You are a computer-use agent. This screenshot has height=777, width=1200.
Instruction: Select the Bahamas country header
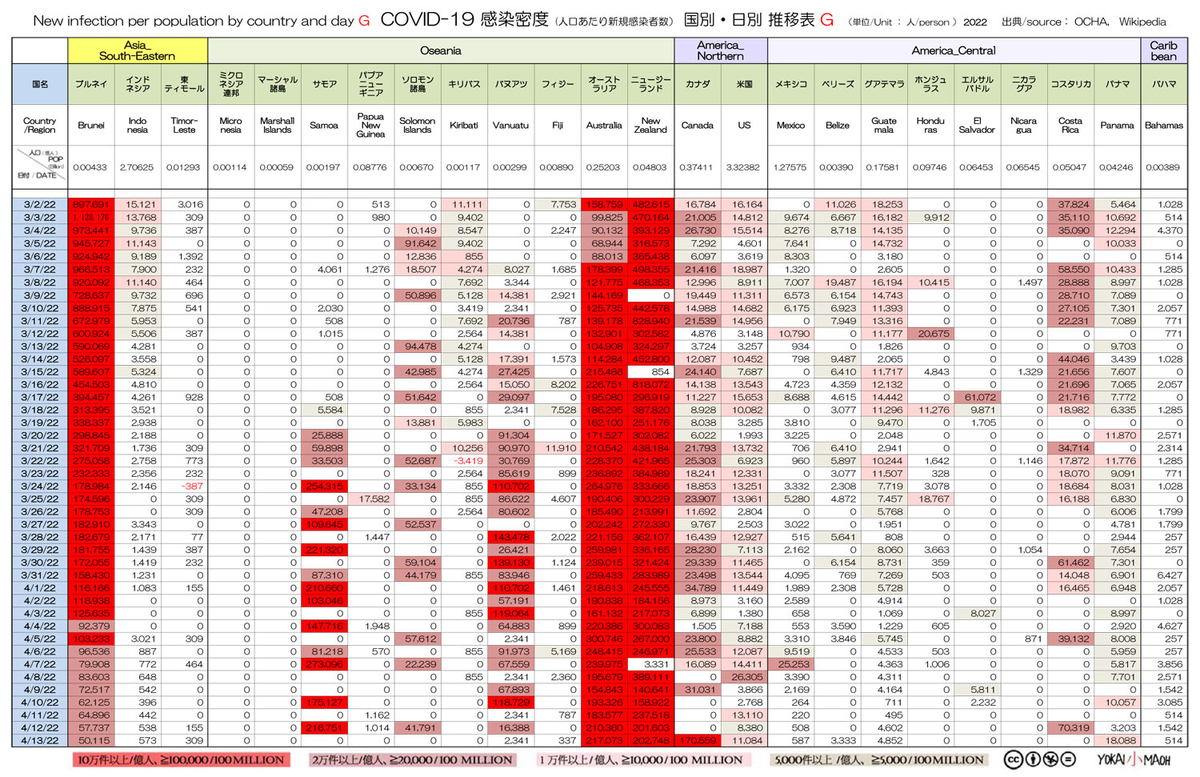pyautogui.click(x=1163, y=127)
